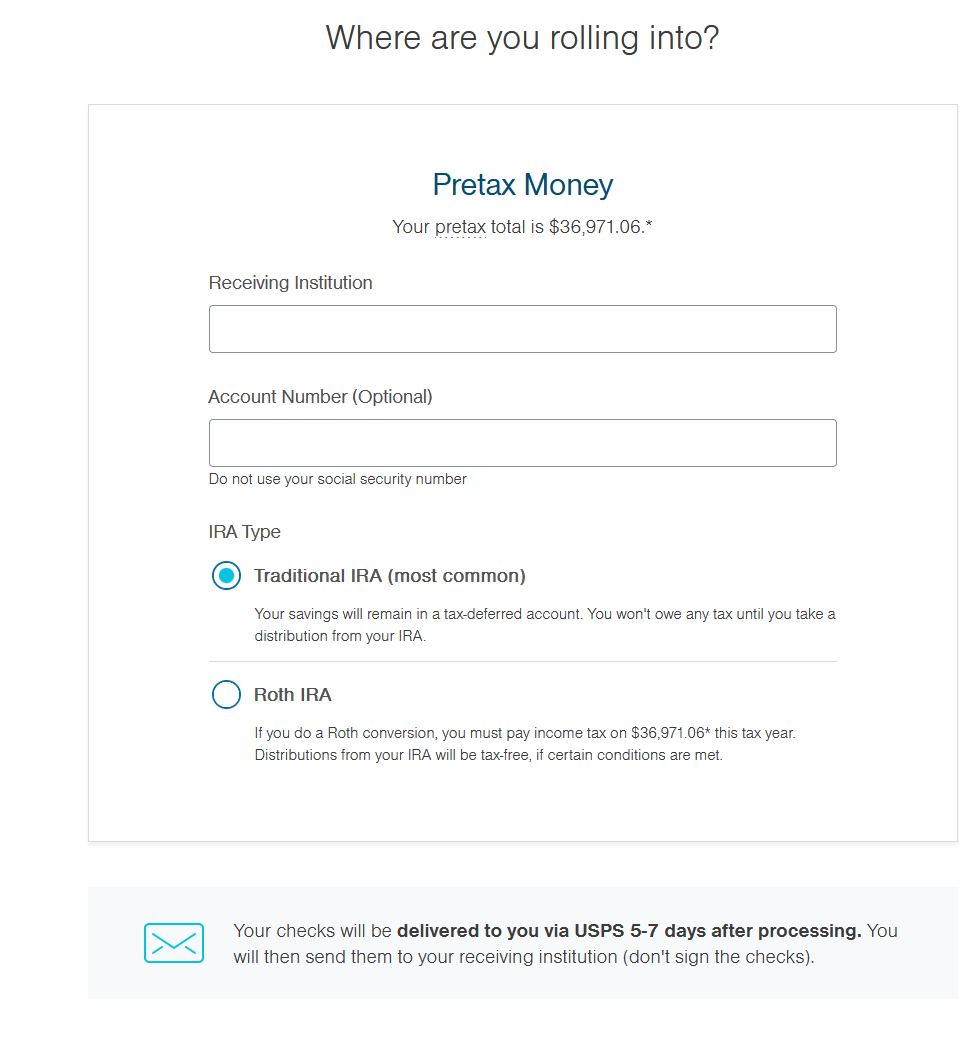Click the "Distributions from your IRA will be tax-free" line
969x1042 pixels.
coord(487,755)
